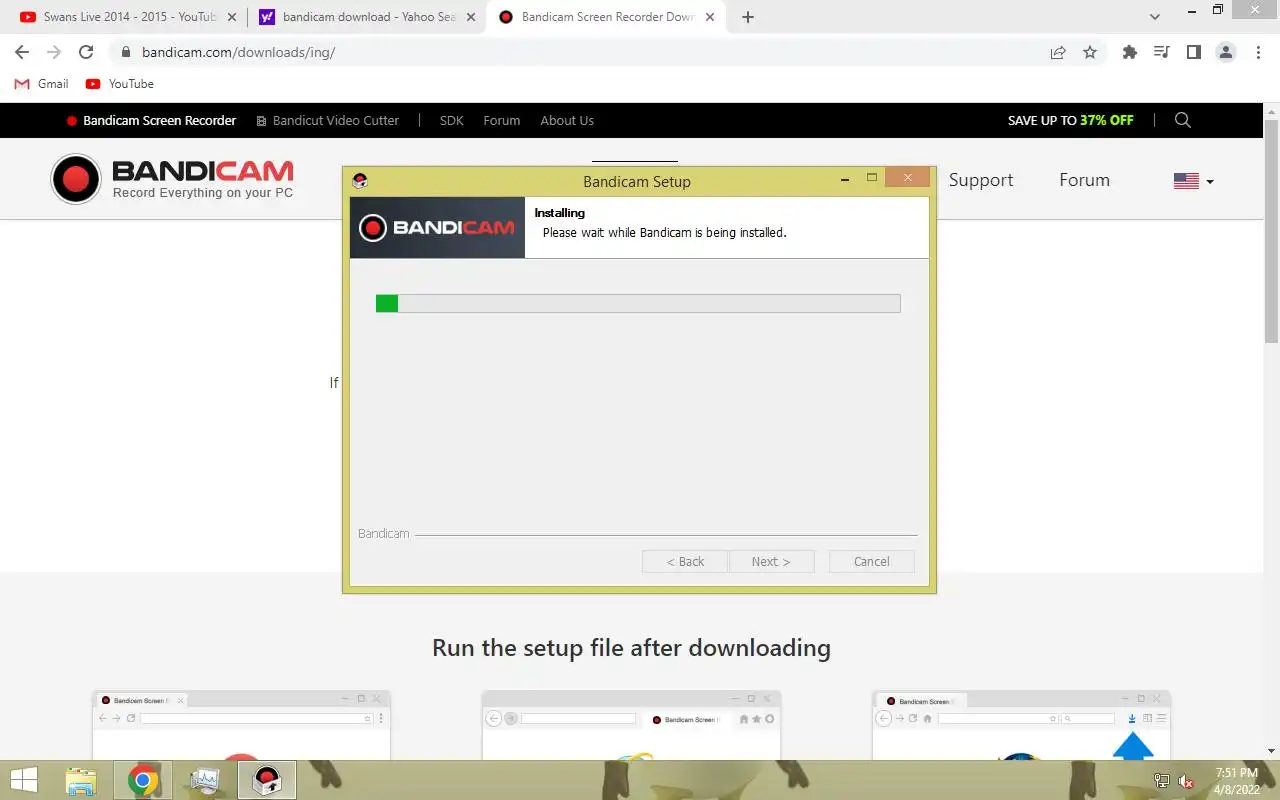The height and width of the screenshot is (800, 1280).
Task: Open Bandicam installer on the taskbar
Action: click(267, 781)
